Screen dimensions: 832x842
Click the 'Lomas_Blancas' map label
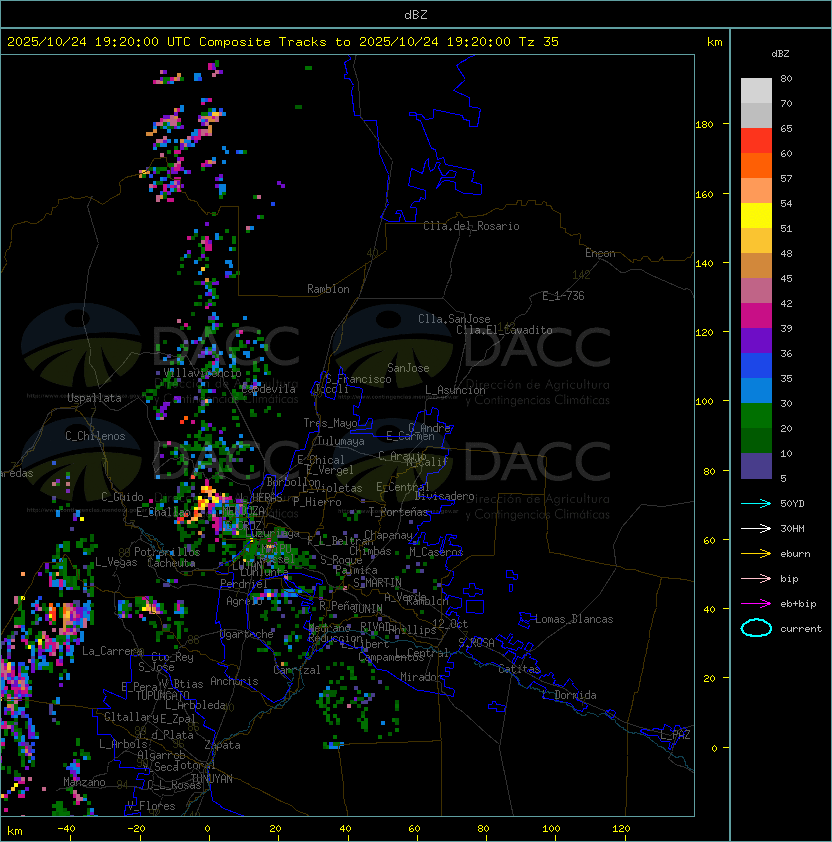tap(574, 619)
